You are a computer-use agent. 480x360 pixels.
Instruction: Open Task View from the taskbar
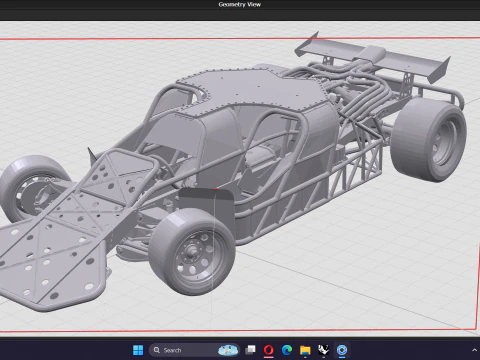[x=250, y=350]
